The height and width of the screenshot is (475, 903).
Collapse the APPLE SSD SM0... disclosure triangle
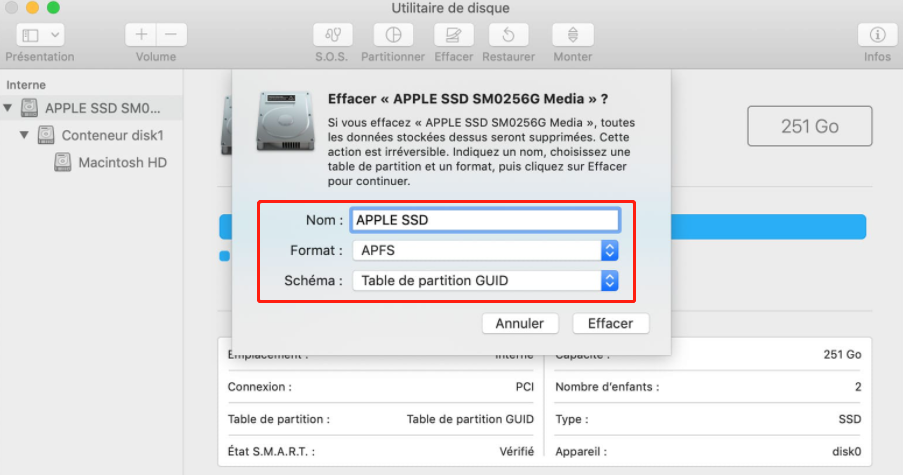click(8, 108)
